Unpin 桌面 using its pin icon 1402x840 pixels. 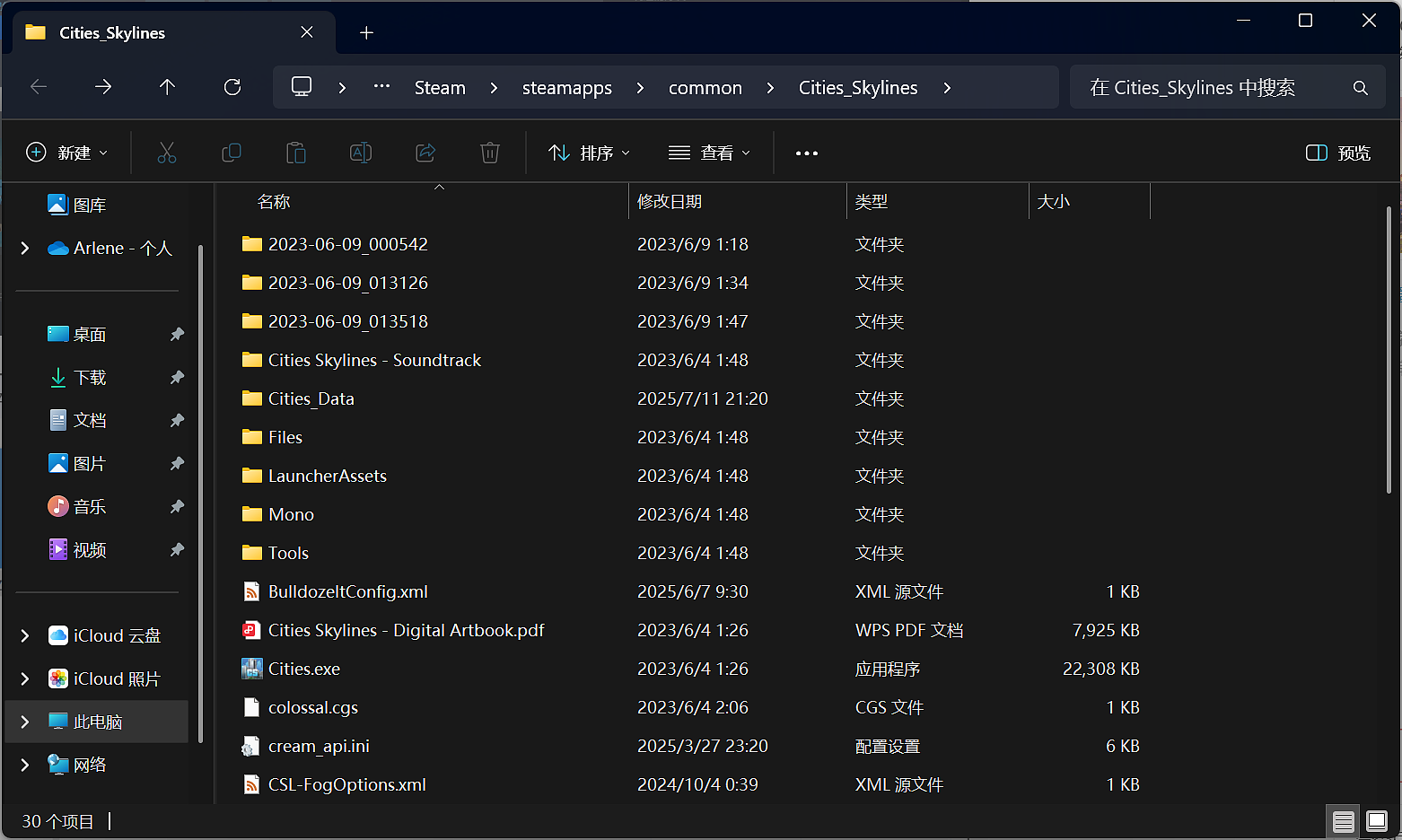coord(177,335)
